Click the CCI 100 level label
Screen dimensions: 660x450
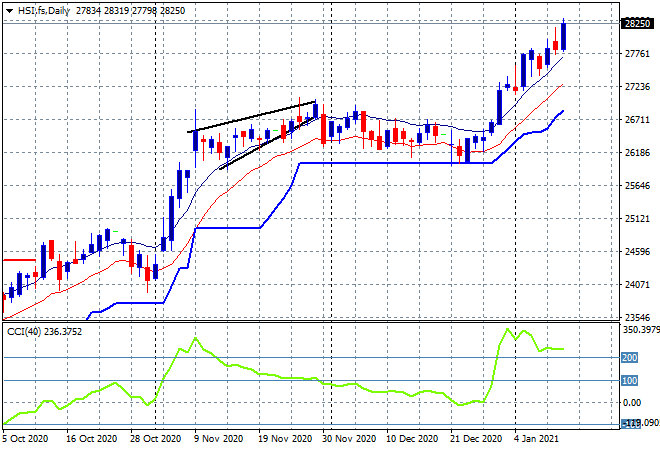pyautogui.click(x=630, y=381)
